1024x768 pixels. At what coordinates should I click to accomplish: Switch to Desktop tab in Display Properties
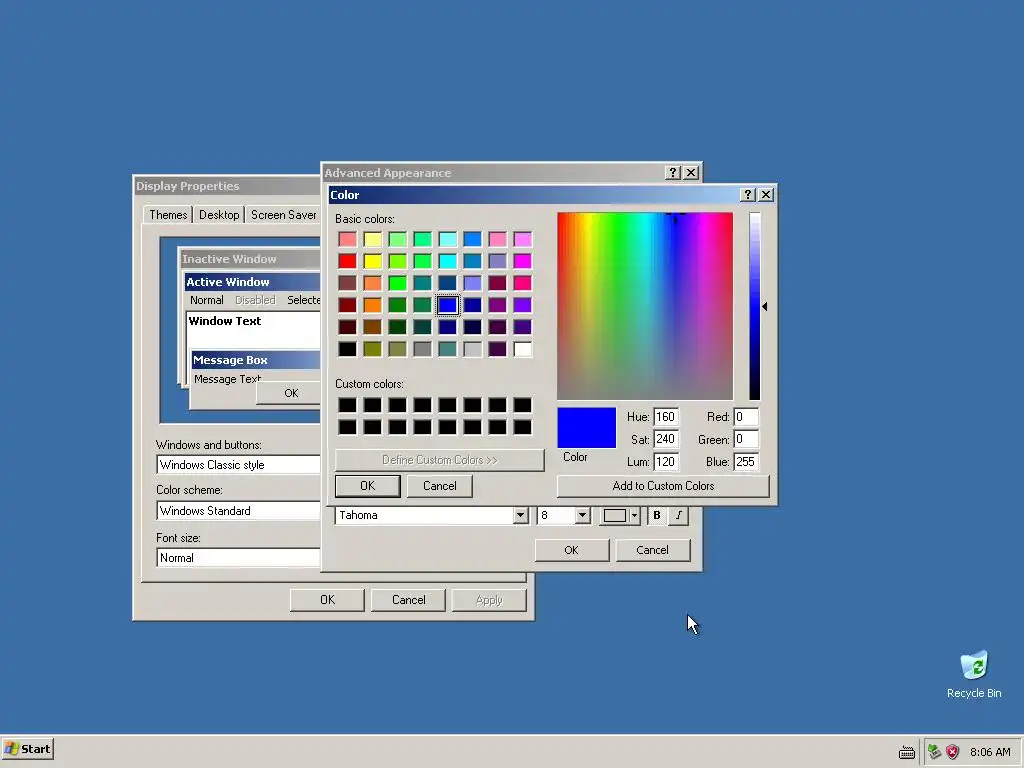(219, 215)
